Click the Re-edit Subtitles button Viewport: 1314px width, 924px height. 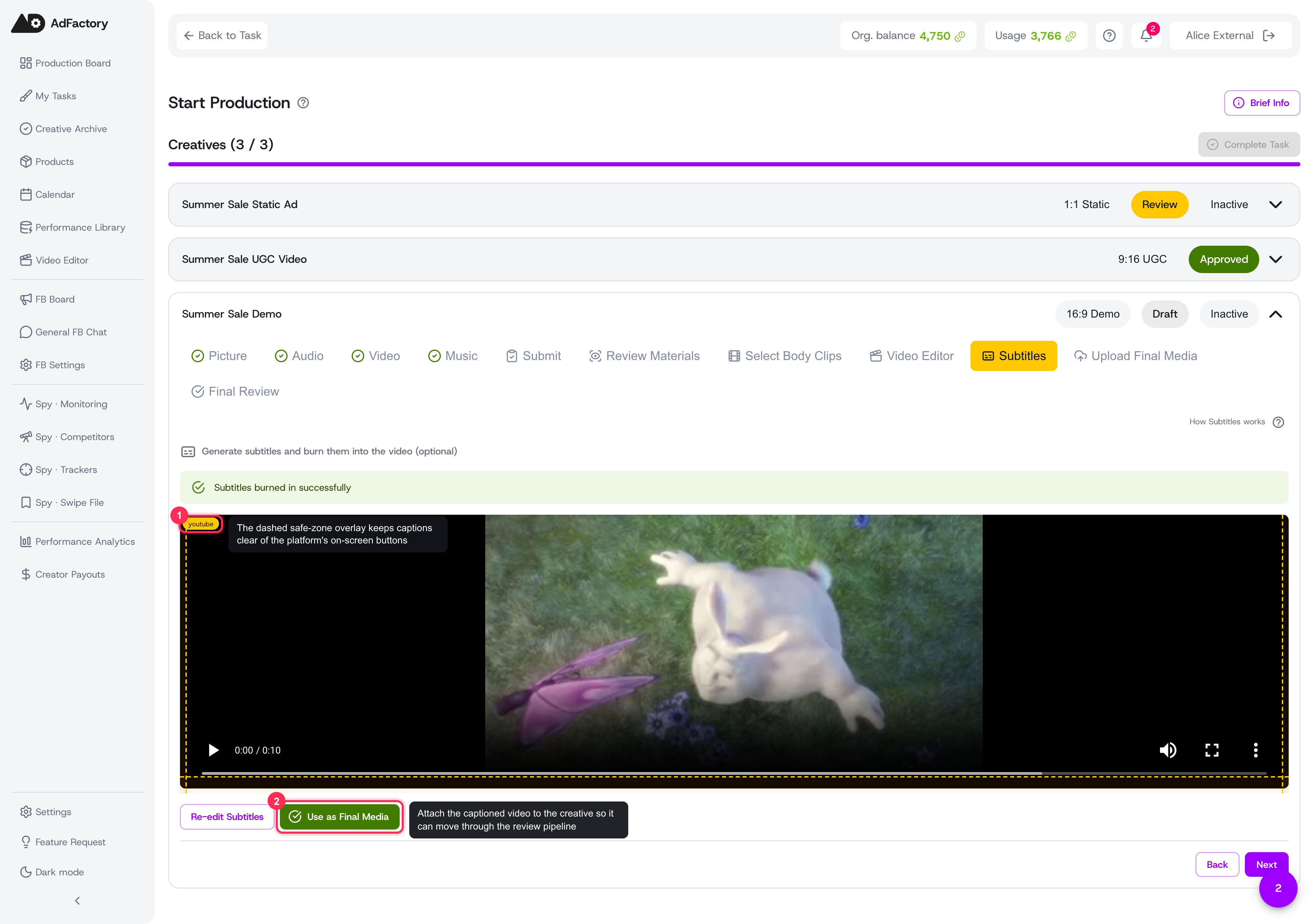pos(227,817)
